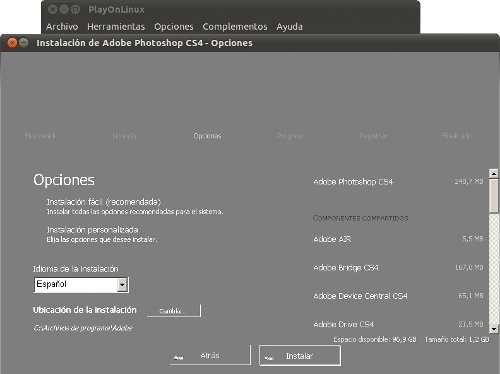Open the Opciones menu in PlayOnLinux

[x=174, y=27]
